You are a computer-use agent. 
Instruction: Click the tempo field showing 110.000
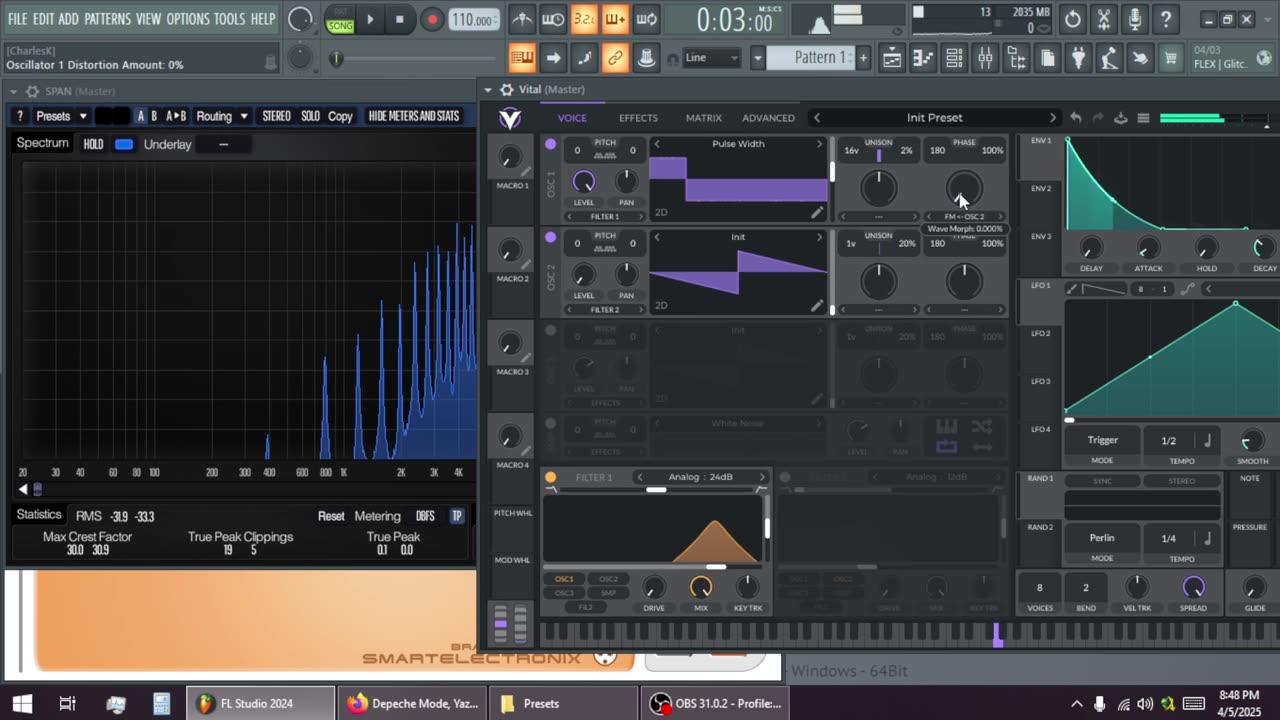(x=472, y=19)
